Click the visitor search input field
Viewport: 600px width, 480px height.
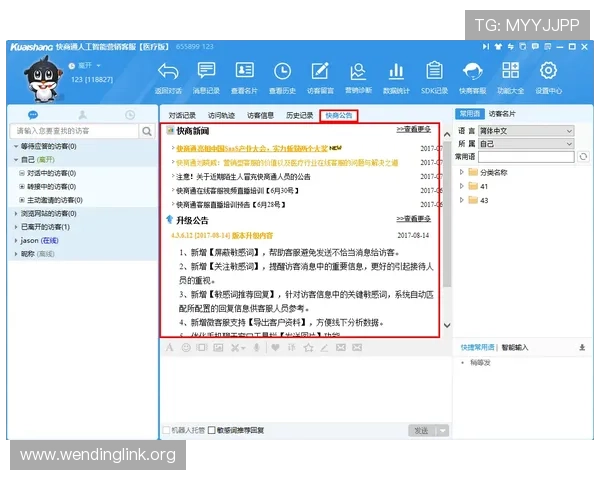[74, 131]
